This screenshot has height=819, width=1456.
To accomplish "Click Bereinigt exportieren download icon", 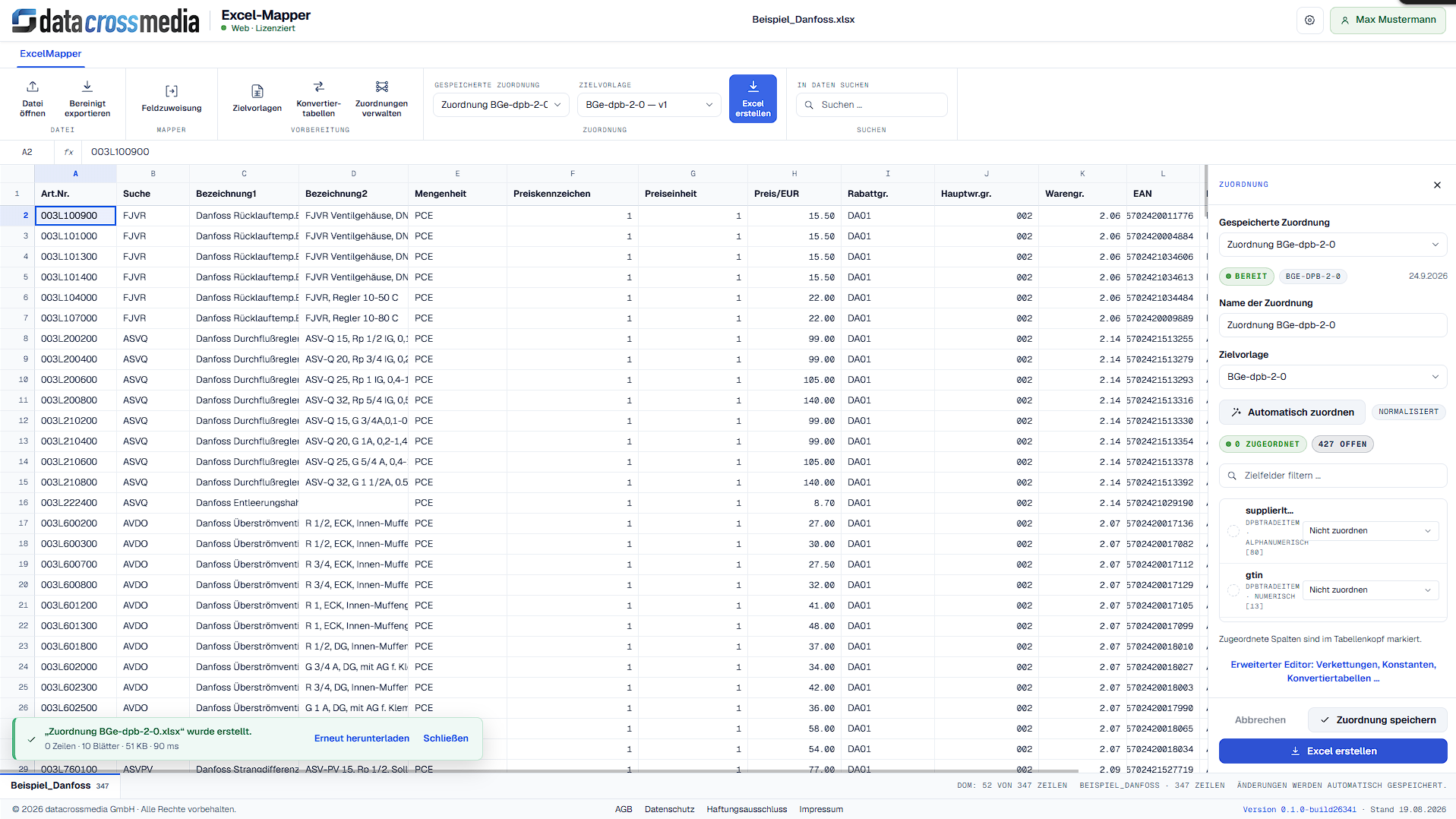I will click(x=87, y=87).
